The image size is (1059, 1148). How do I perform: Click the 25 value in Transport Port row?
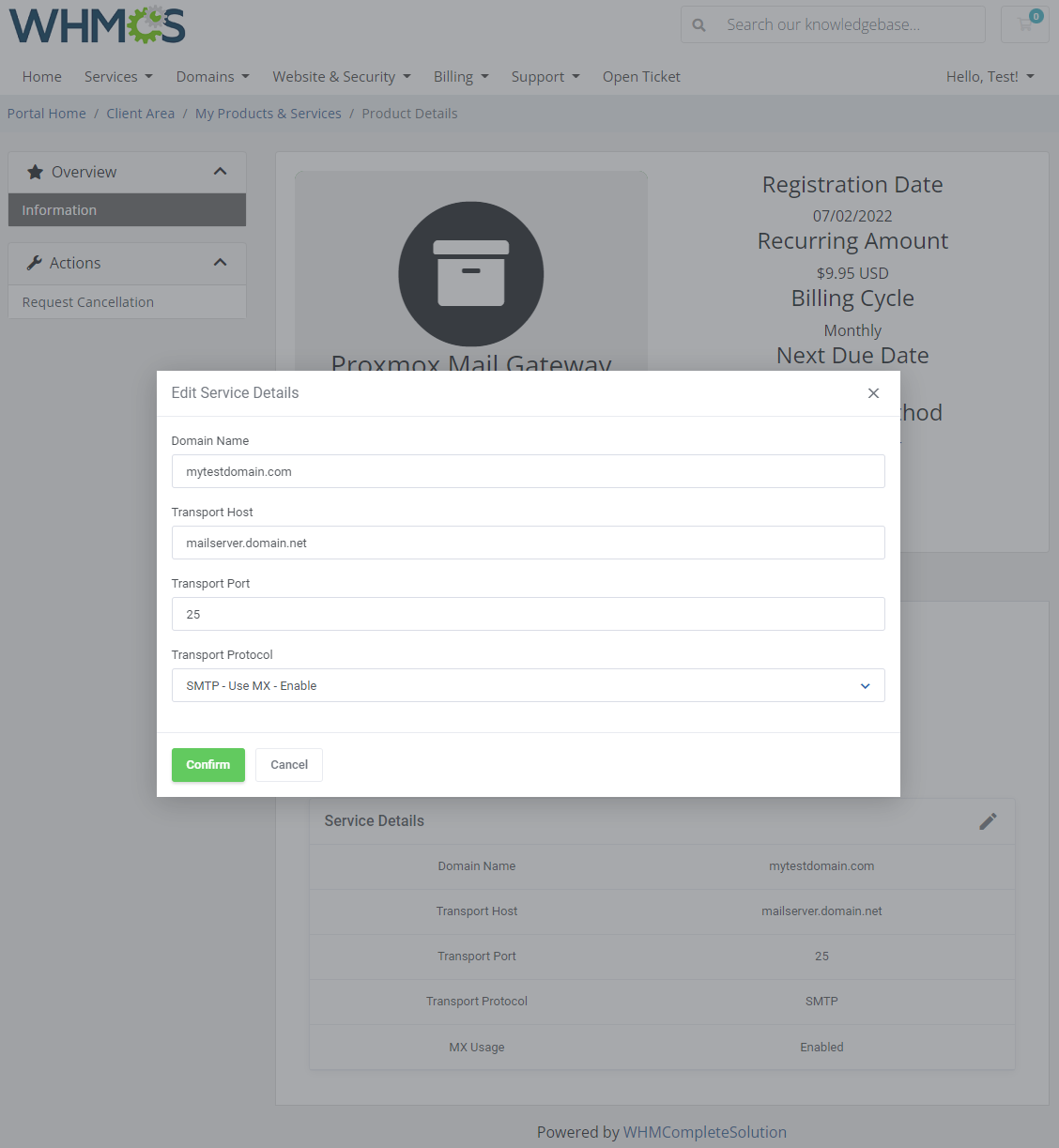pos(821,957)
